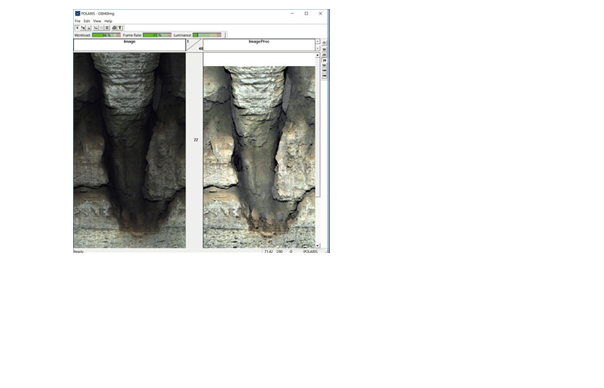Screen dimensions: 604x388
Task: Open the Help menu
Action: point(108,21)
